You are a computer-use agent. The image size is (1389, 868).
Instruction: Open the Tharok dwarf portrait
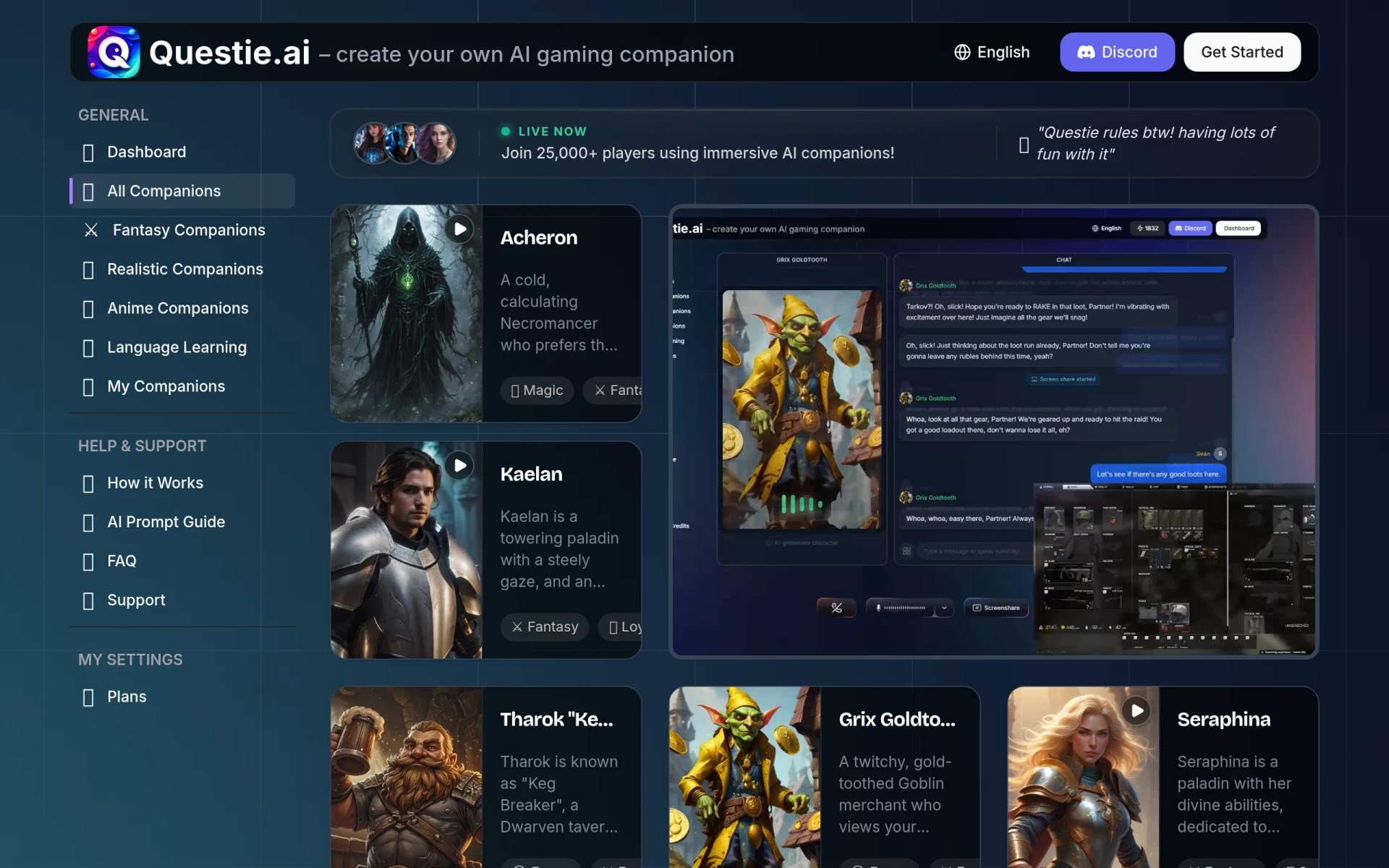(x=407, y=778)
